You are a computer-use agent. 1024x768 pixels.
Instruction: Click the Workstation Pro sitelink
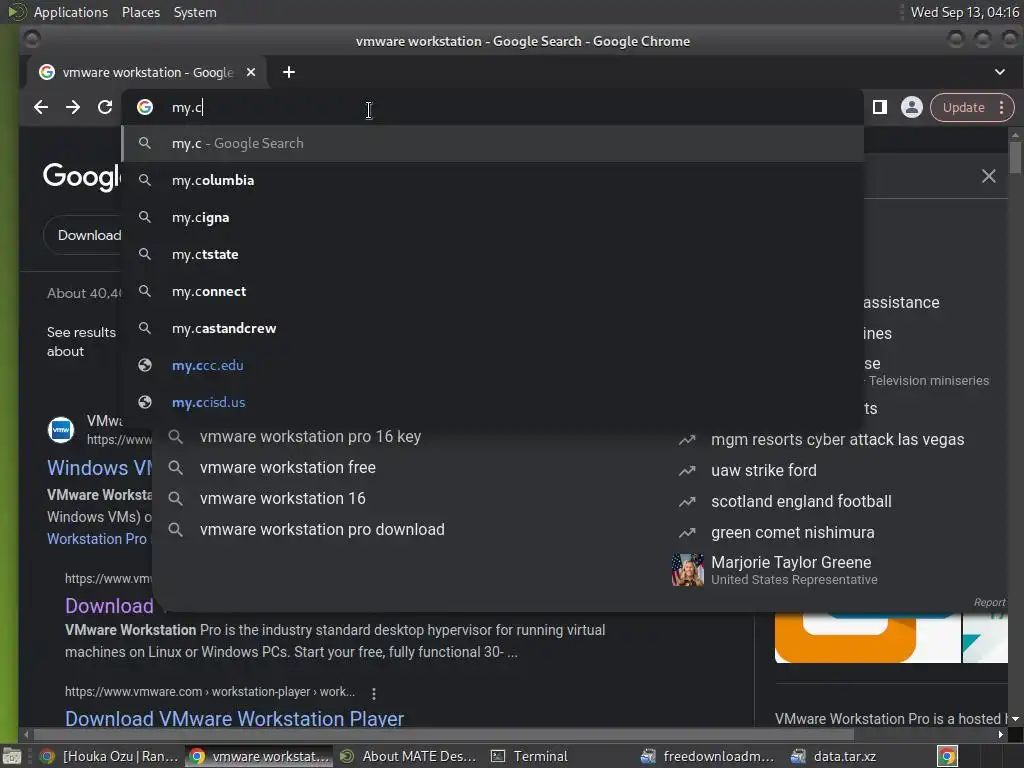(x=97, y=539)
